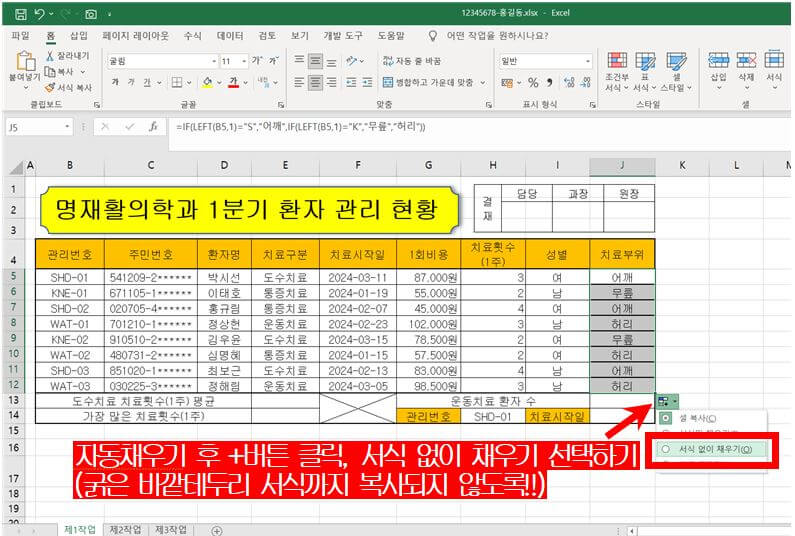Screen dimensions: 795x536
Task: Switch to the 데이터 ribbon tab
Action: pos(230,35)
